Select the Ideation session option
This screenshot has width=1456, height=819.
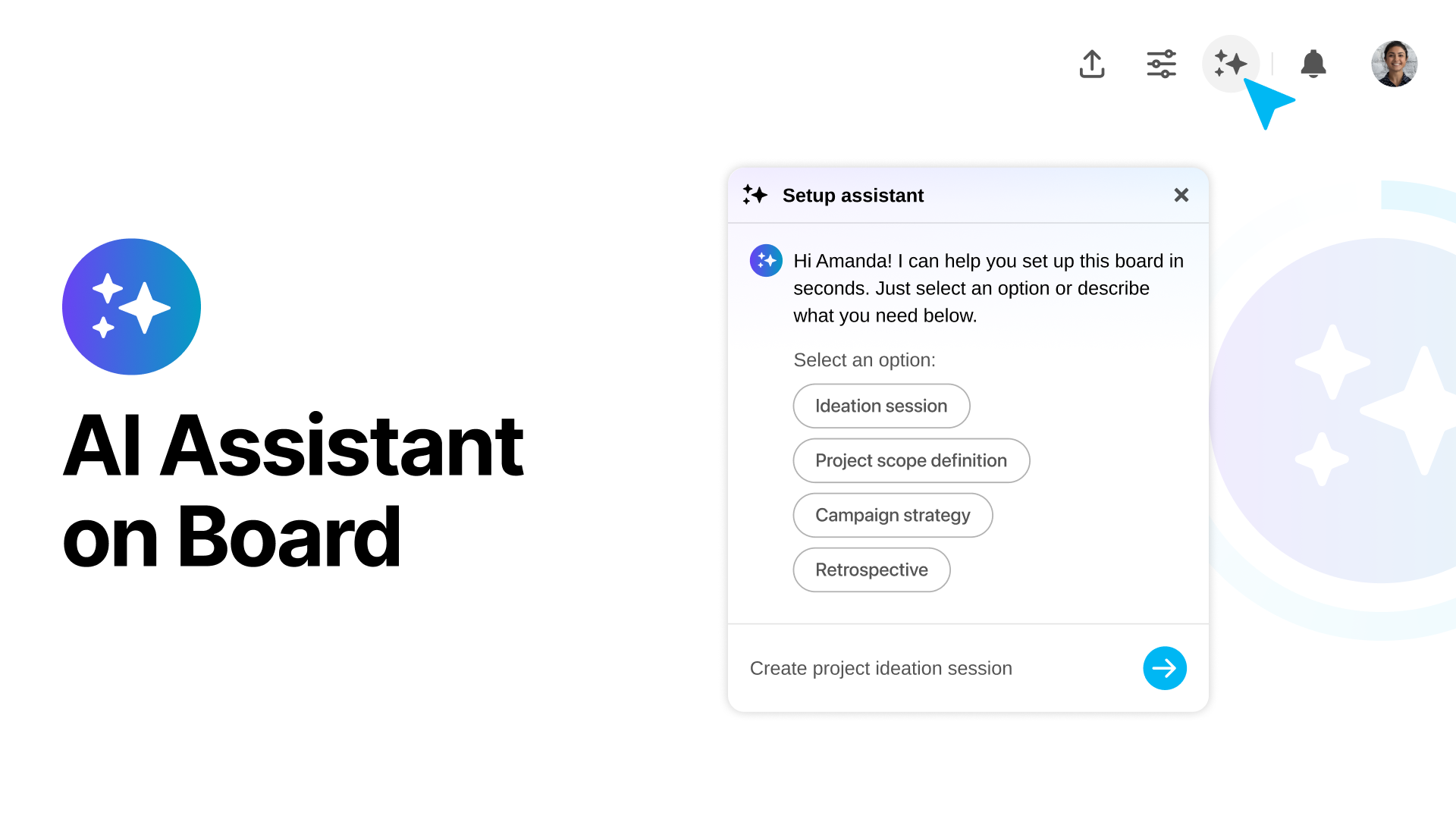pos(881,406)
